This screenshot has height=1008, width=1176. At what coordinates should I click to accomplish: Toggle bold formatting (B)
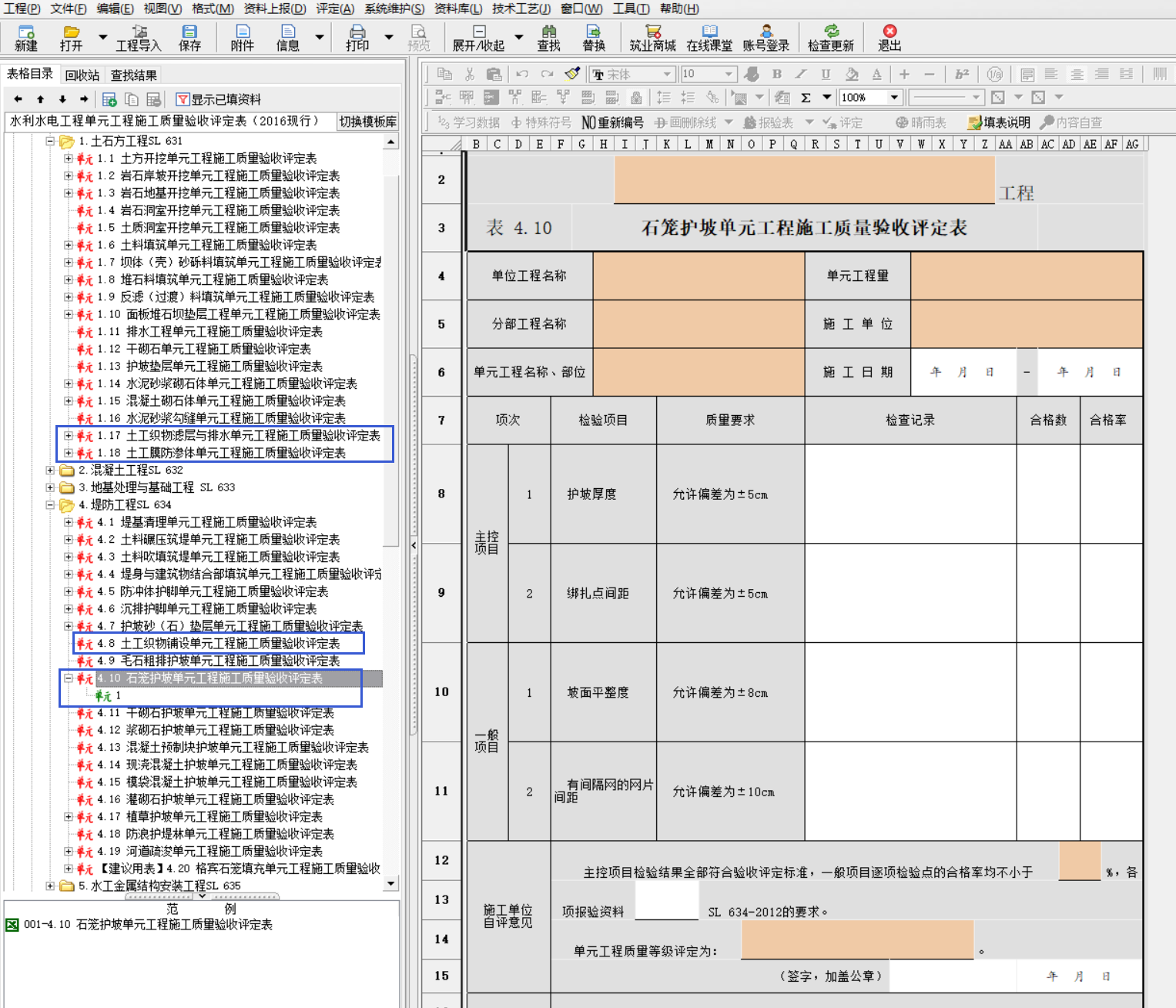pyautogui.click(x=776, y=74)
